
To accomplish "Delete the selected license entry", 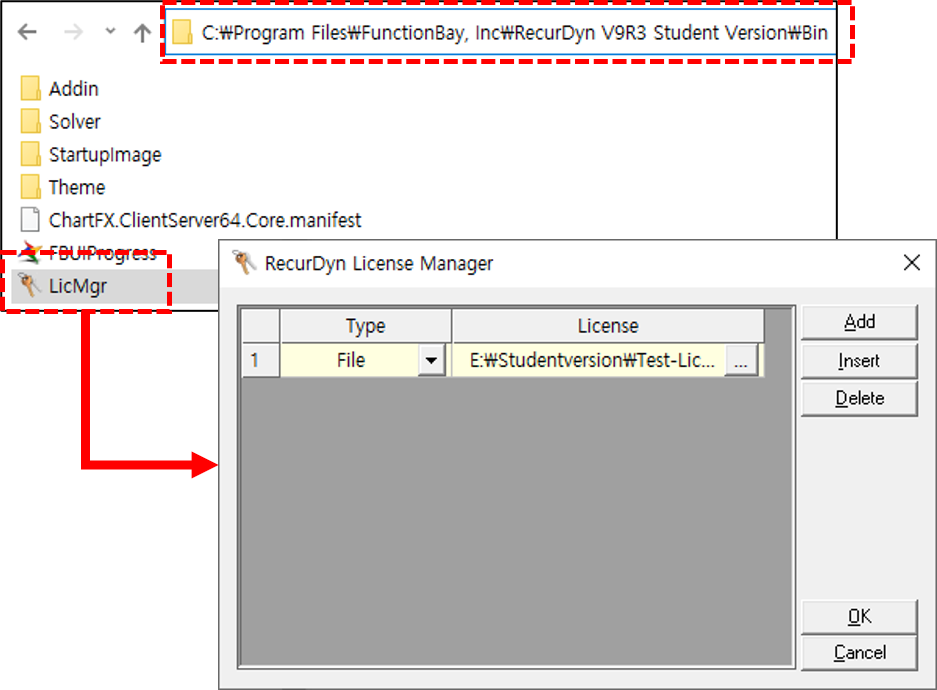I will click(x=859, y=398).
